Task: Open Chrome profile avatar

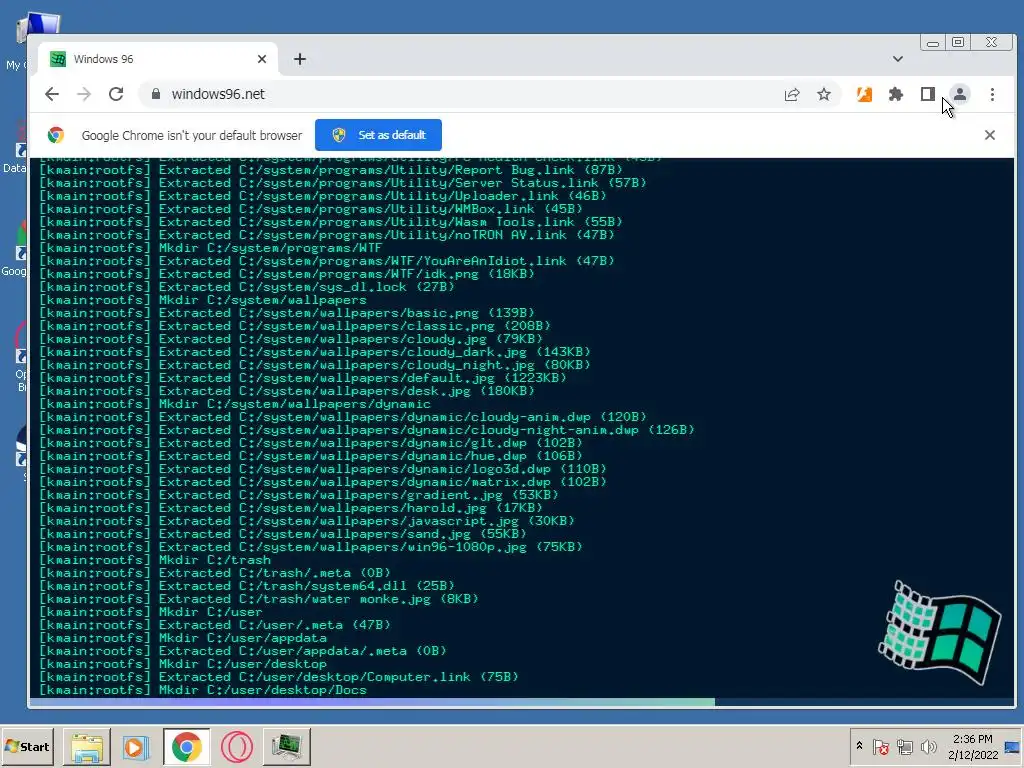Action: point(959,94)
